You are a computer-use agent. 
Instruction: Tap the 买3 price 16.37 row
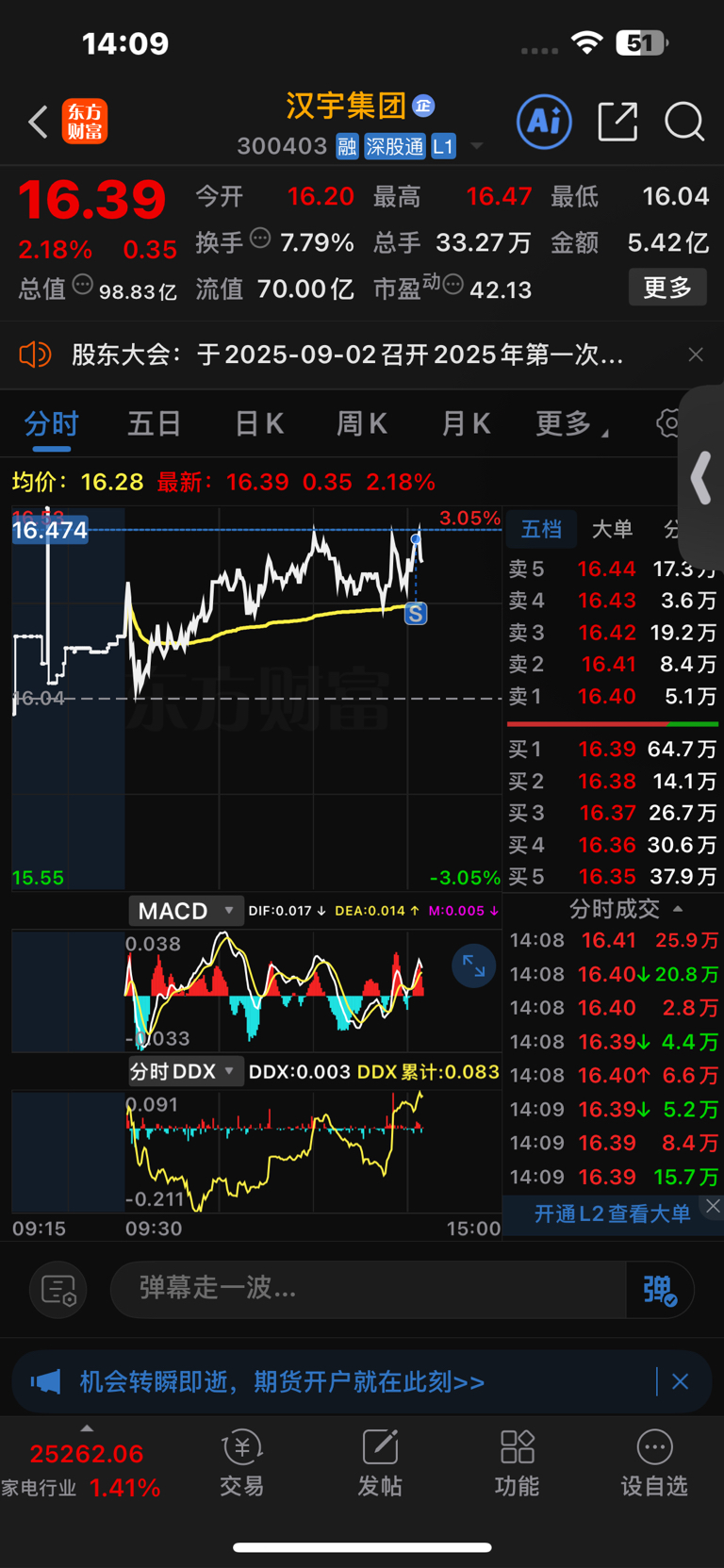[x=613, y=812]
